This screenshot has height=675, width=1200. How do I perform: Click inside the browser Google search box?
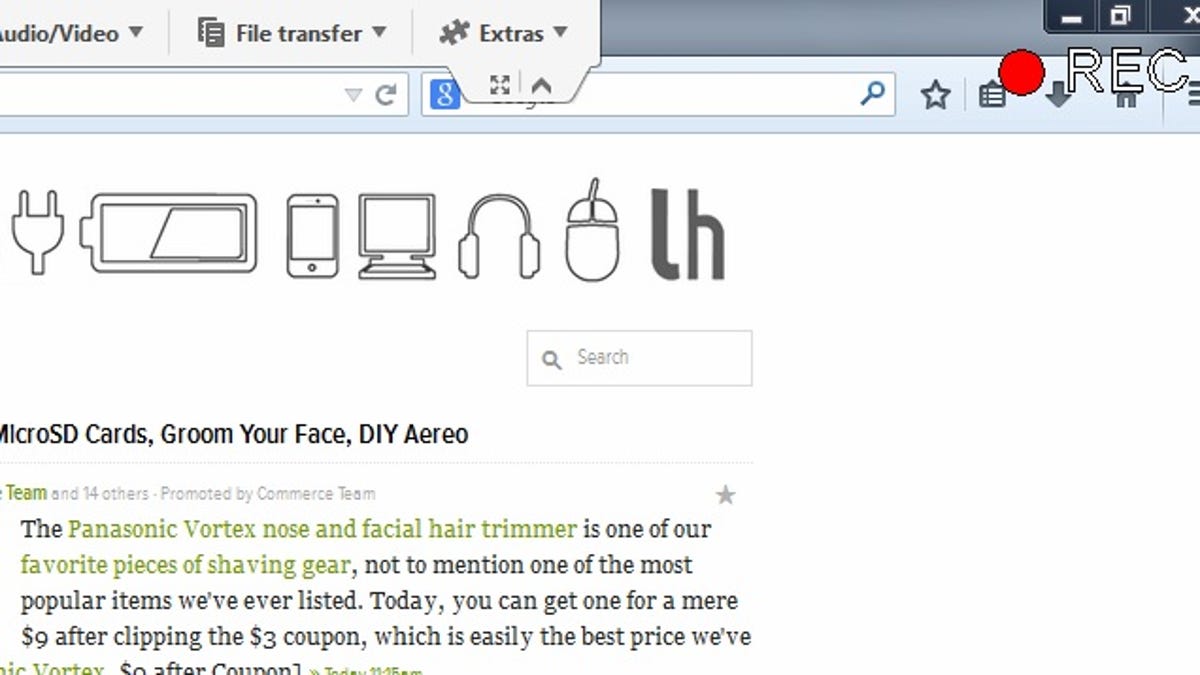pos(660,95)
